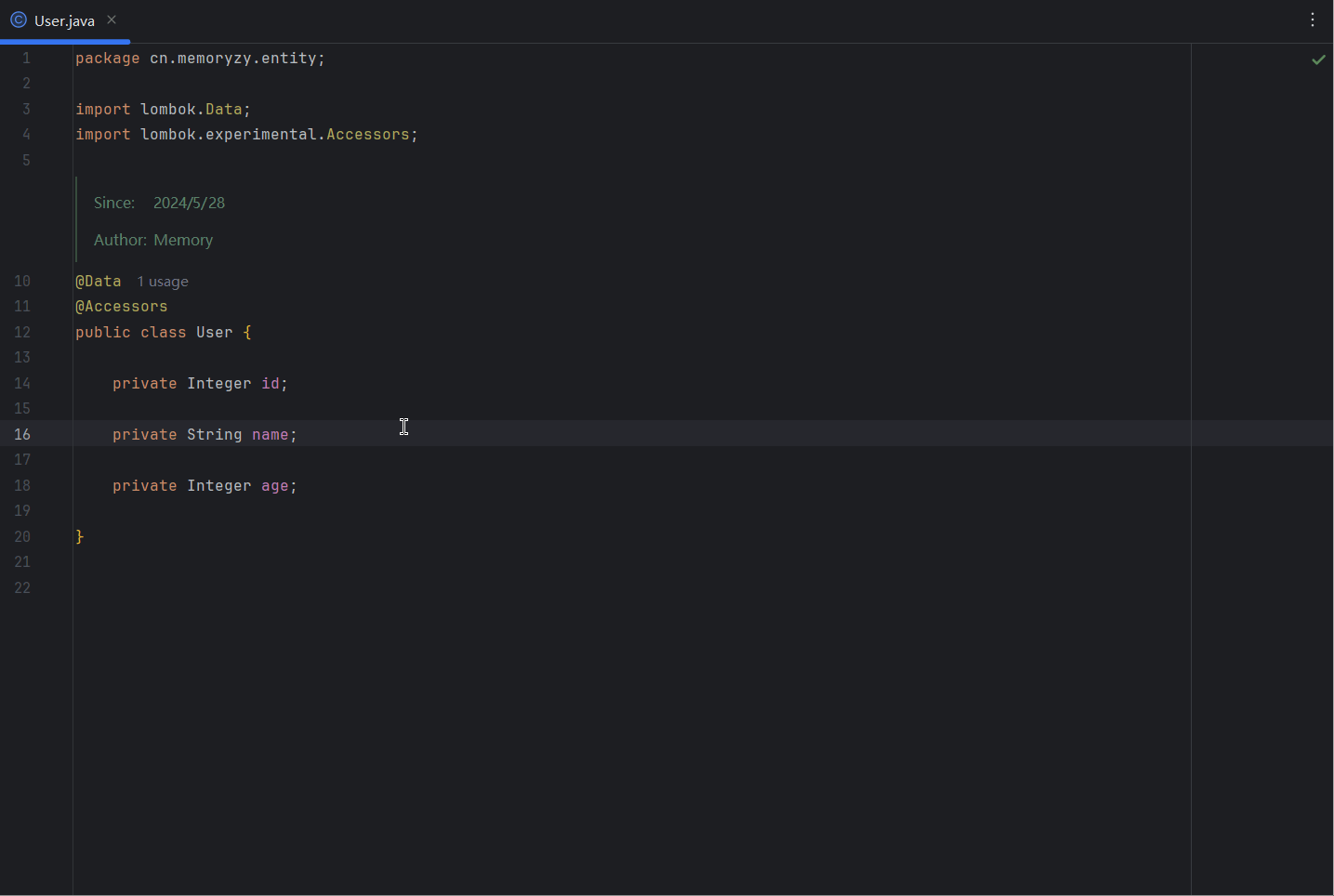Click Accessors in the lombok.experimental import

367,135
